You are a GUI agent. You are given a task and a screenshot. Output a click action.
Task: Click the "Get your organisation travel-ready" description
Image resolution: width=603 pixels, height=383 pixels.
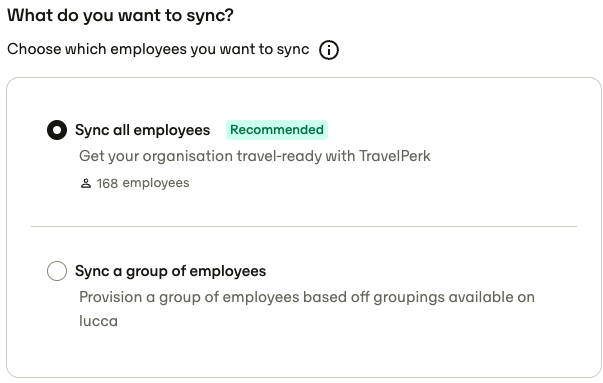(255, 156)
